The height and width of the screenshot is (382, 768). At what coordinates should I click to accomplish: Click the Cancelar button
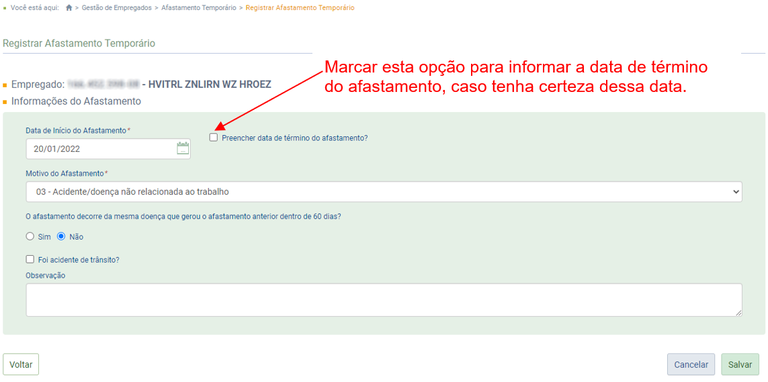[x=691, y=364]
